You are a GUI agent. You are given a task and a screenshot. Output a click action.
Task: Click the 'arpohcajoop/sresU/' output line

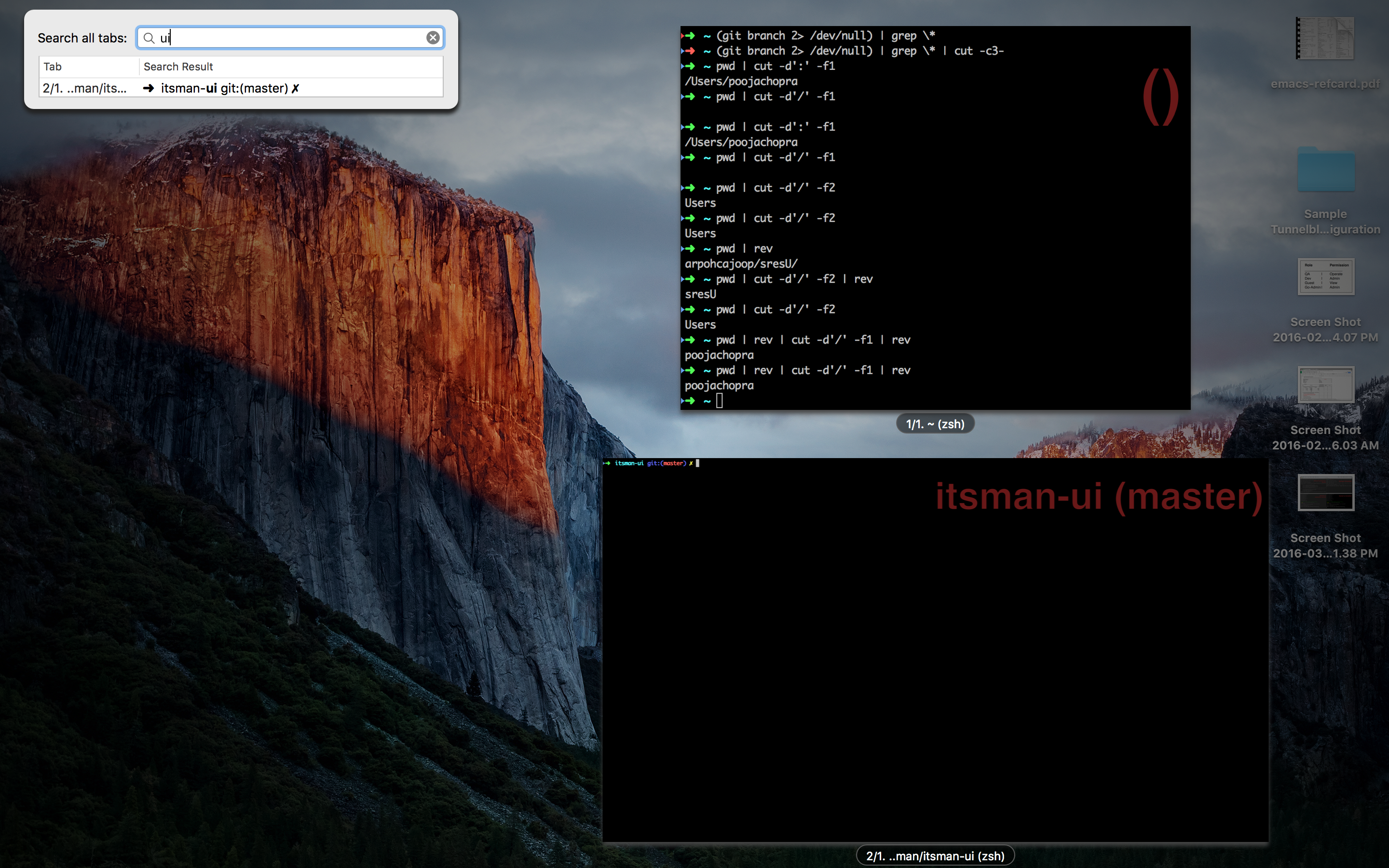pos(741,263)
